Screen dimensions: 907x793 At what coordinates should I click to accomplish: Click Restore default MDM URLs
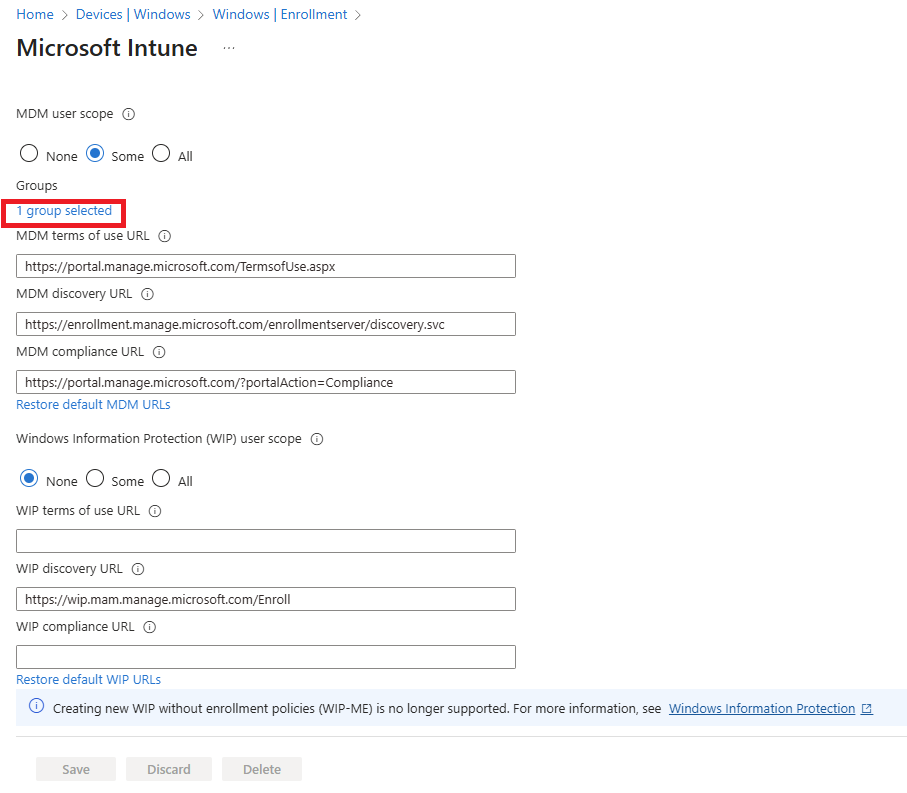coord(93,404)
